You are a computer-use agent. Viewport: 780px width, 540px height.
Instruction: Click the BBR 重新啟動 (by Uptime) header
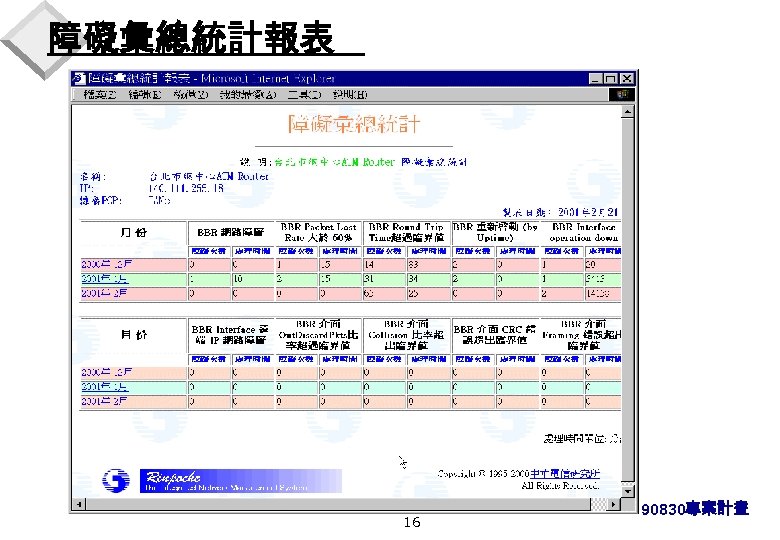coord(495,232)
